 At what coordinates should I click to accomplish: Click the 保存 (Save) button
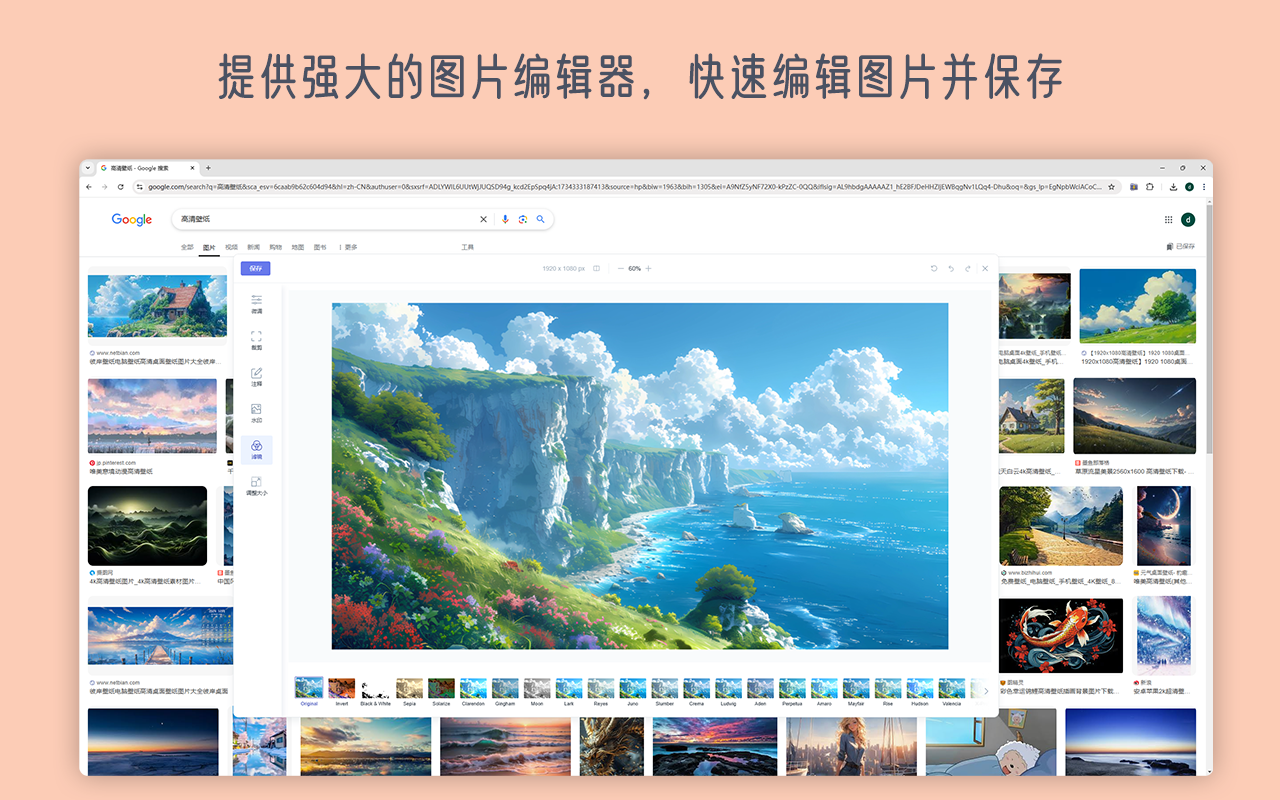click(256, 268)
